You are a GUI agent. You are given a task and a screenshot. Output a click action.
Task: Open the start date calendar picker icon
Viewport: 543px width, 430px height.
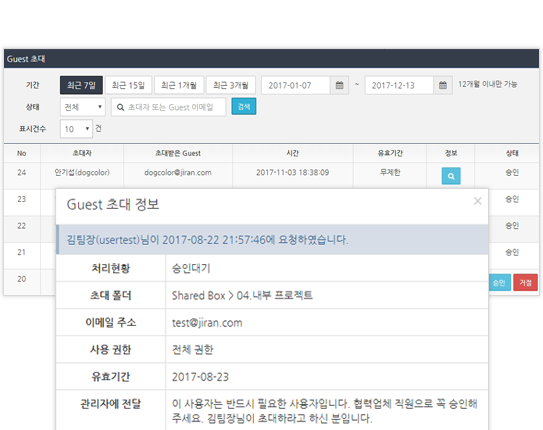tap(339, 85)
